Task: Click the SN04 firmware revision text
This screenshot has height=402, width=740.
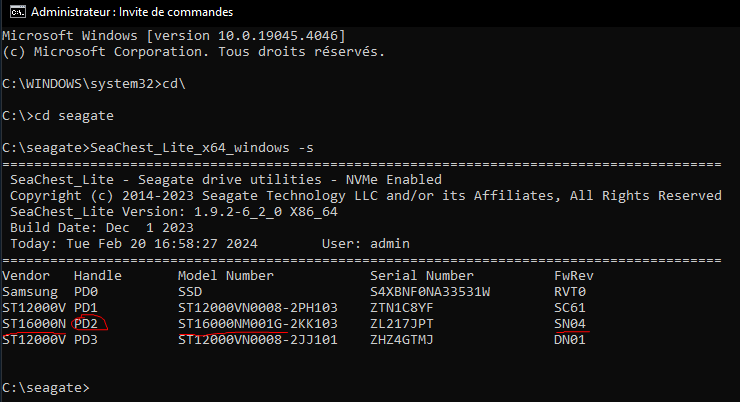Action: (570, 324)
